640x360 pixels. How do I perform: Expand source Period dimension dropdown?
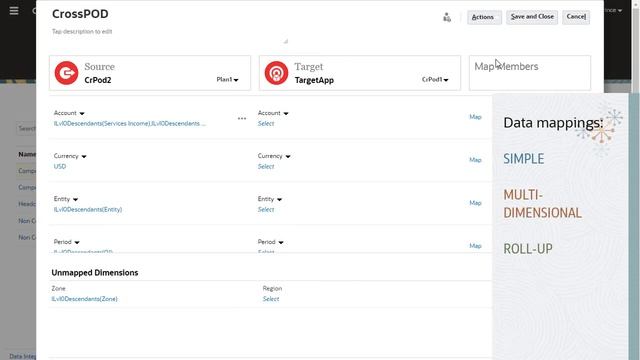click(x=77, y=242)
